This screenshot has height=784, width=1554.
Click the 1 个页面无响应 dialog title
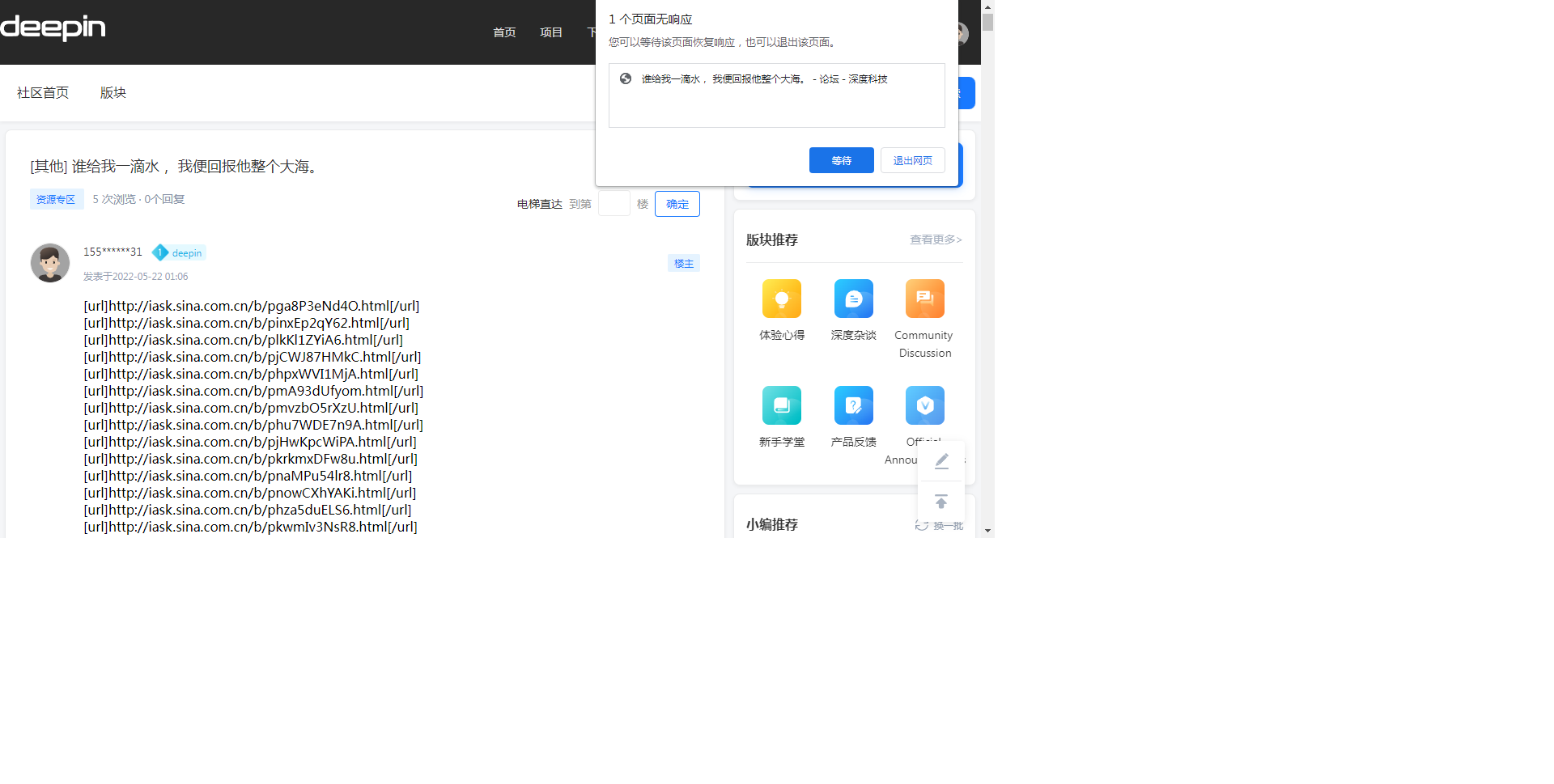[651, 19]
